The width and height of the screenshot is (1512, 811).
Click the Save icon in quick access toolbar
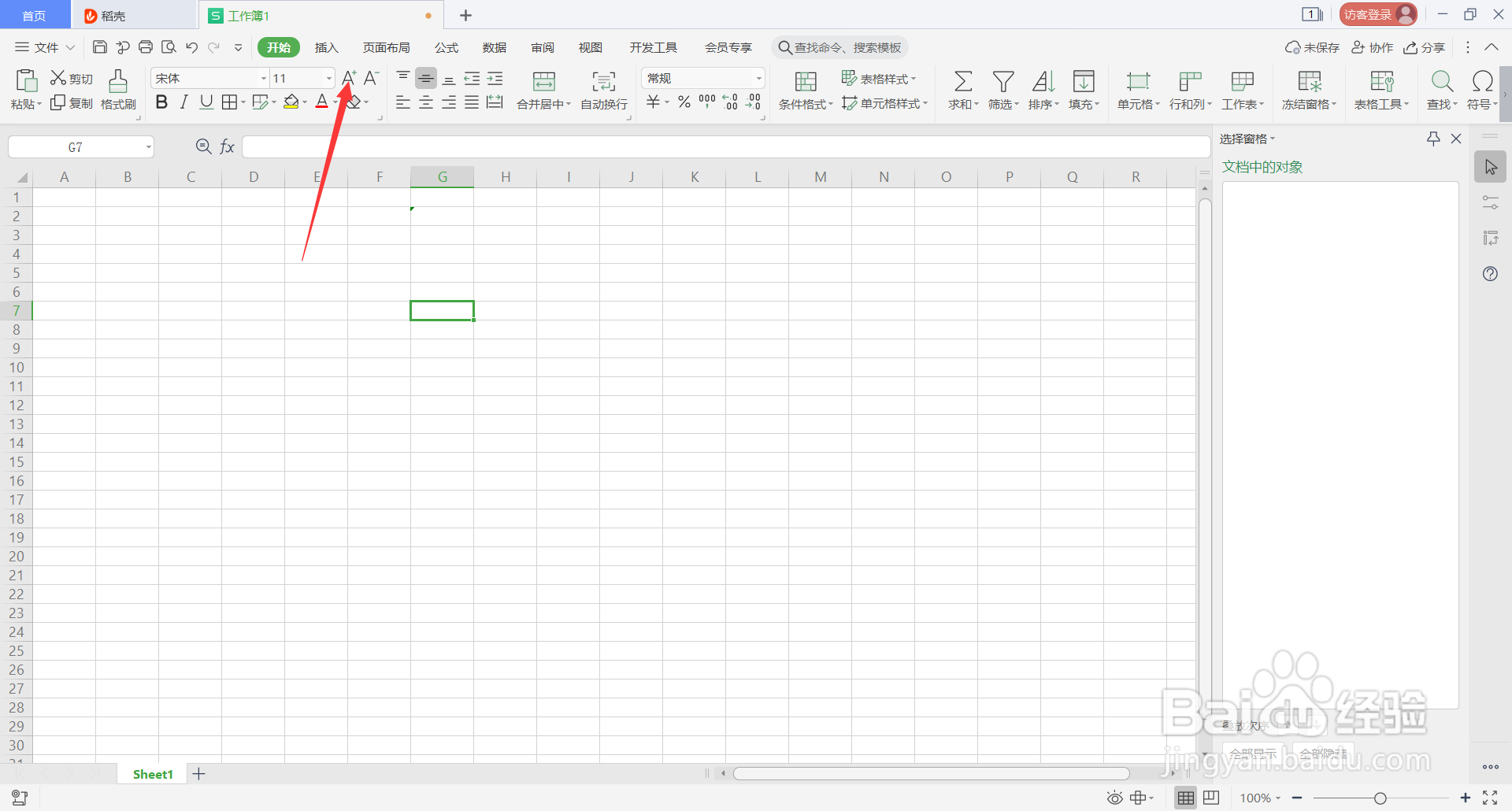click(100, 47)
